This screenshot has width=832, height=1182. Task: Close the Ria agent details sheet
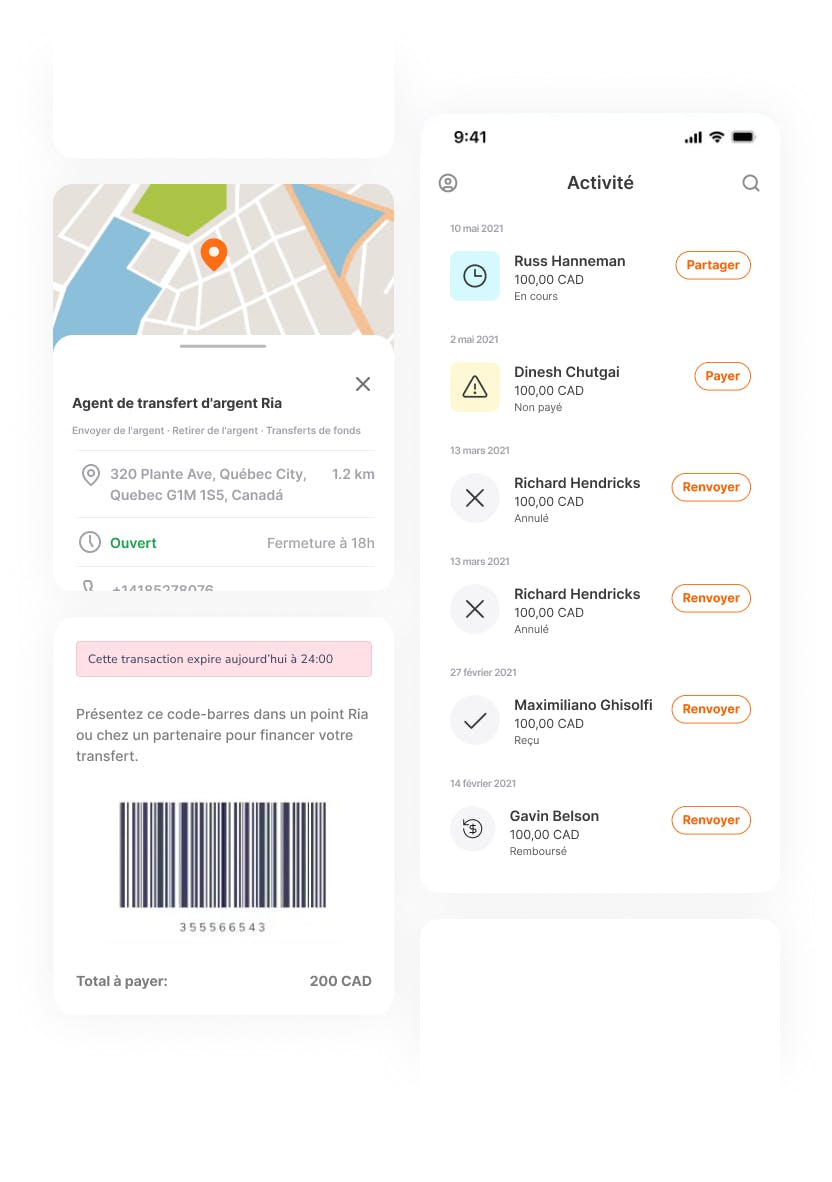[363, 384]
